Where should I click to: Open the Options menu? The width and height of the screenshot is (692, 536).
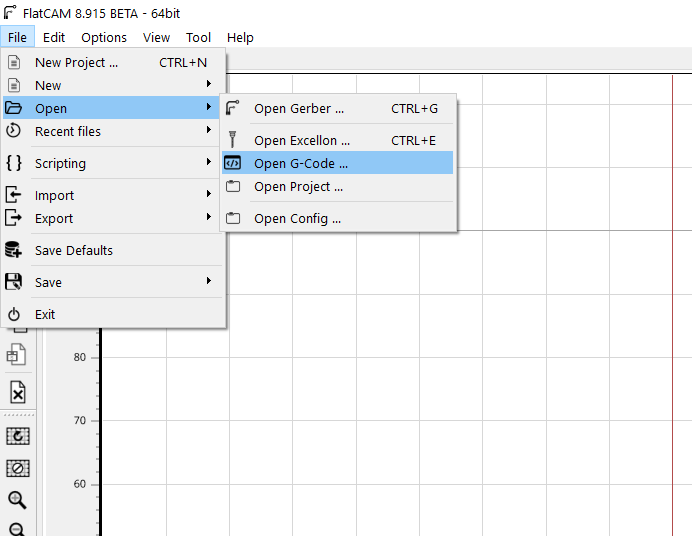pos(104,37)
